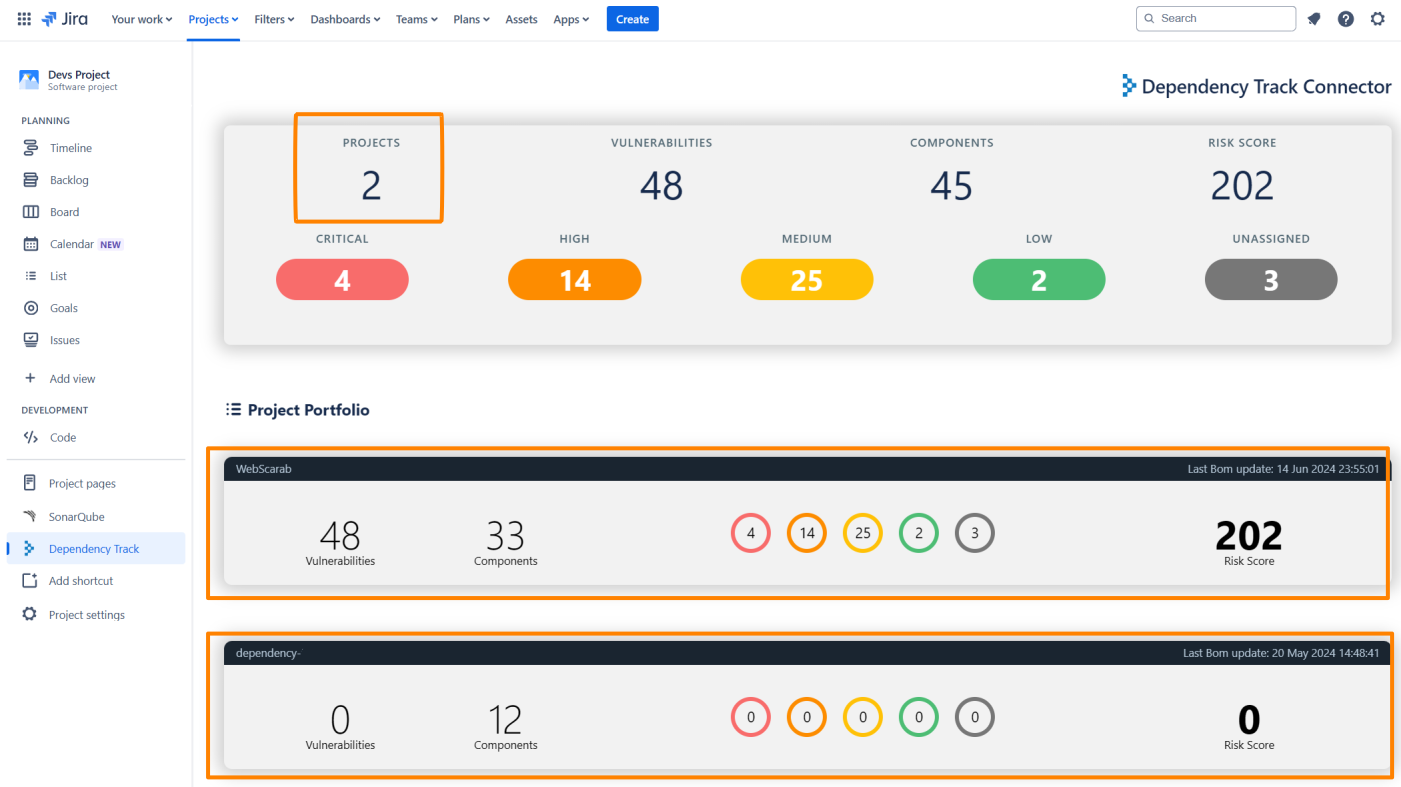The width and height of the screenshot is (1401, 787).
Task: Open the Assets menu item
Action: pos(521,19)
